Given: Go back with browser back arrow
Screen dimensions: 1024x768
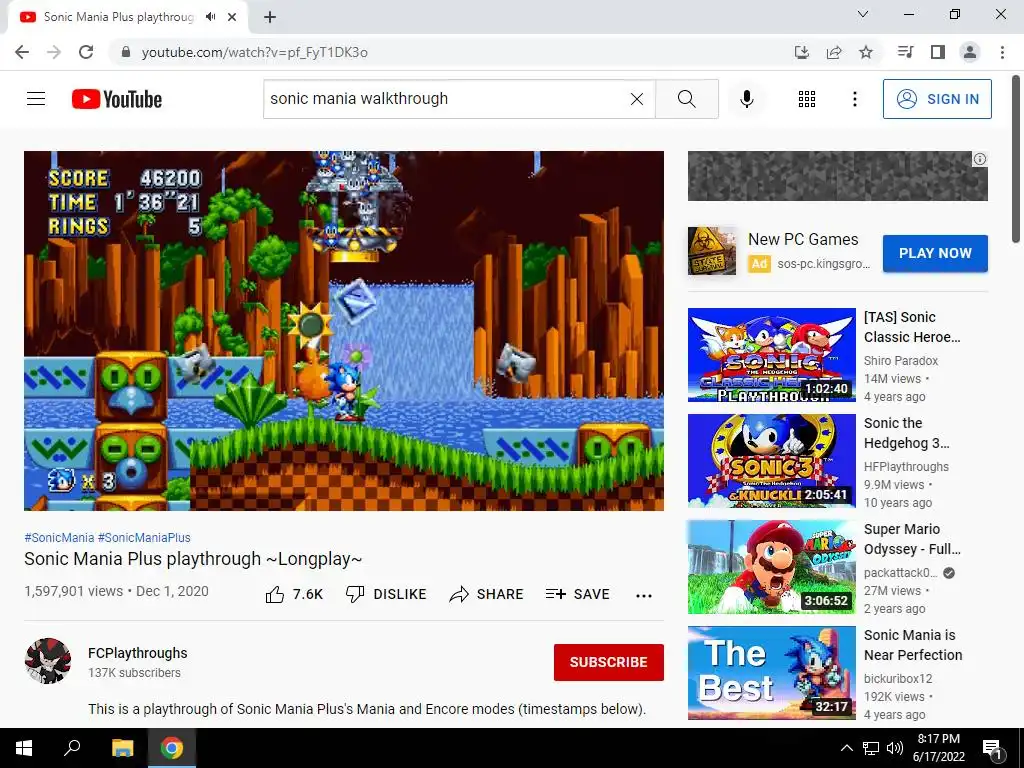Looking at the screenshot, I should 22,52.
